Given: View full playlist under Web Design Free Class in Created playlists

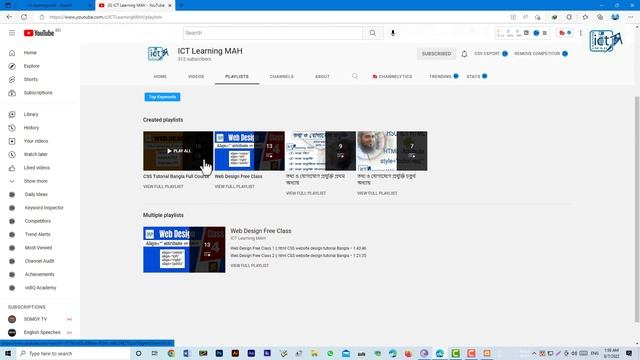Looking at the screenshot, I should click(x=235, y=187).
